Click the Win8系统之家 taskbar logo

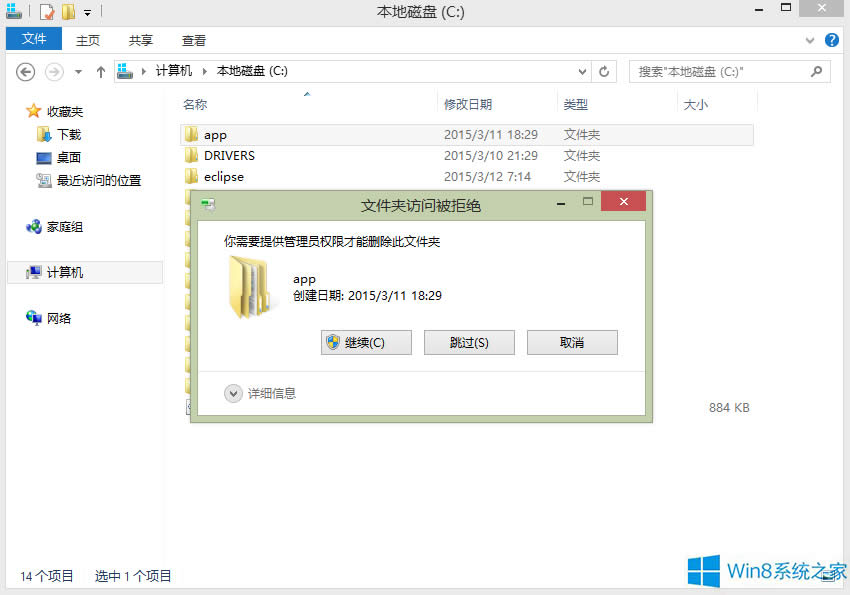coord(762,570)
